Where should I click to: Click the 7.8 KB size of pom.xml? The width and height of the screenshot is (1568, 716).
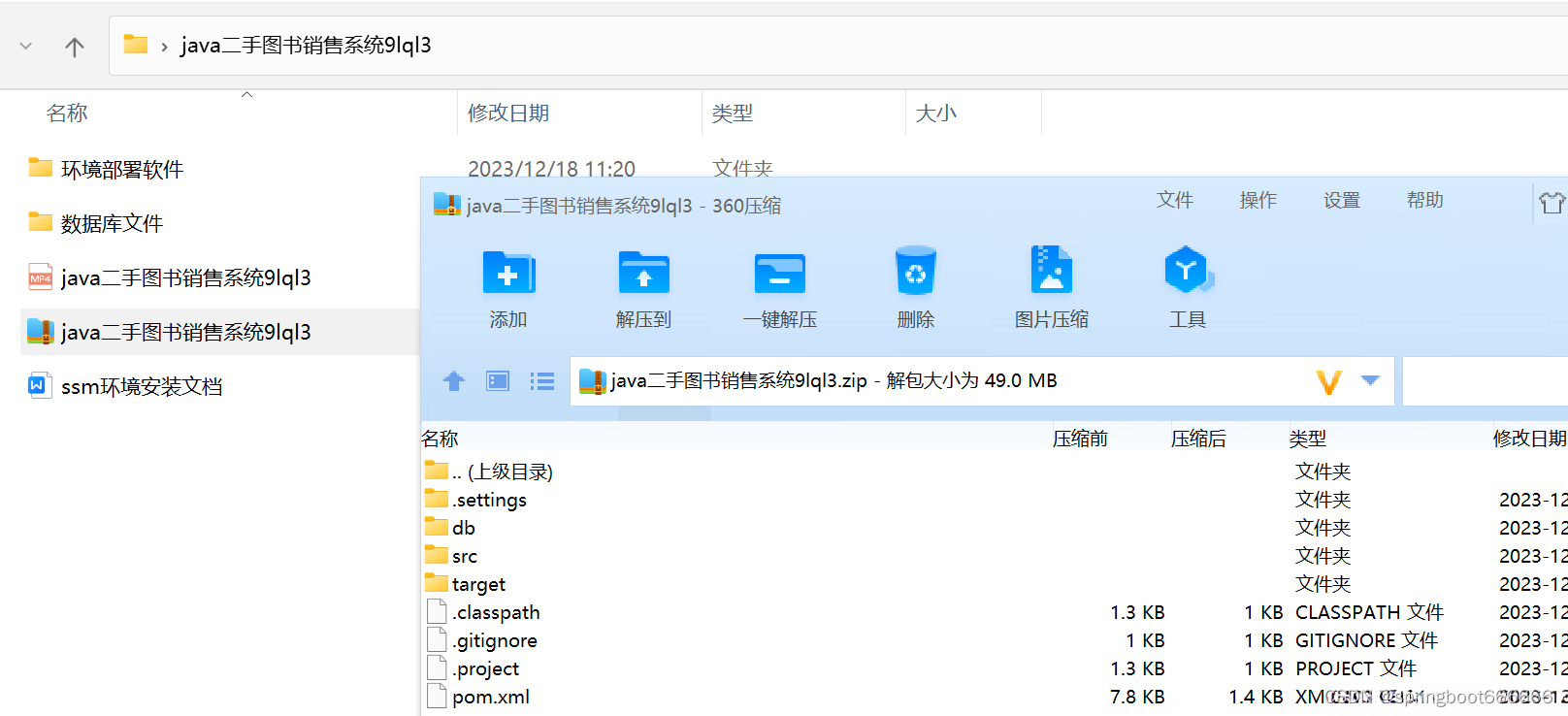coord(1137,697)
